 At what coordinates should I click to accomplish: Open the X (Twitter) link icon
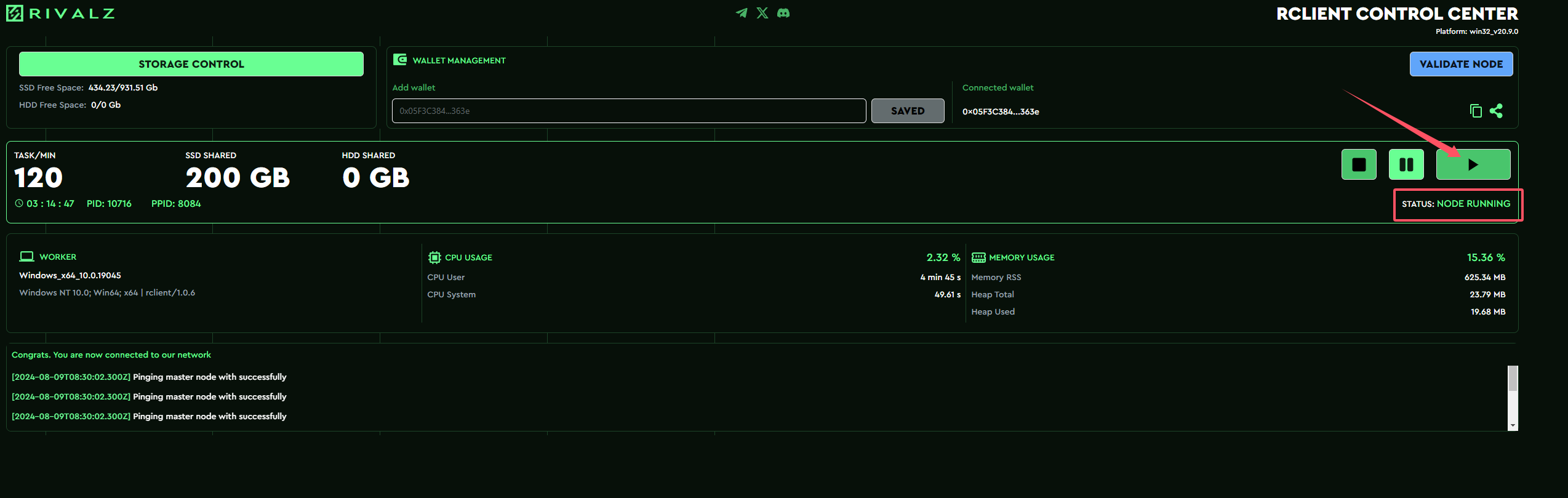tap(762, 13)
